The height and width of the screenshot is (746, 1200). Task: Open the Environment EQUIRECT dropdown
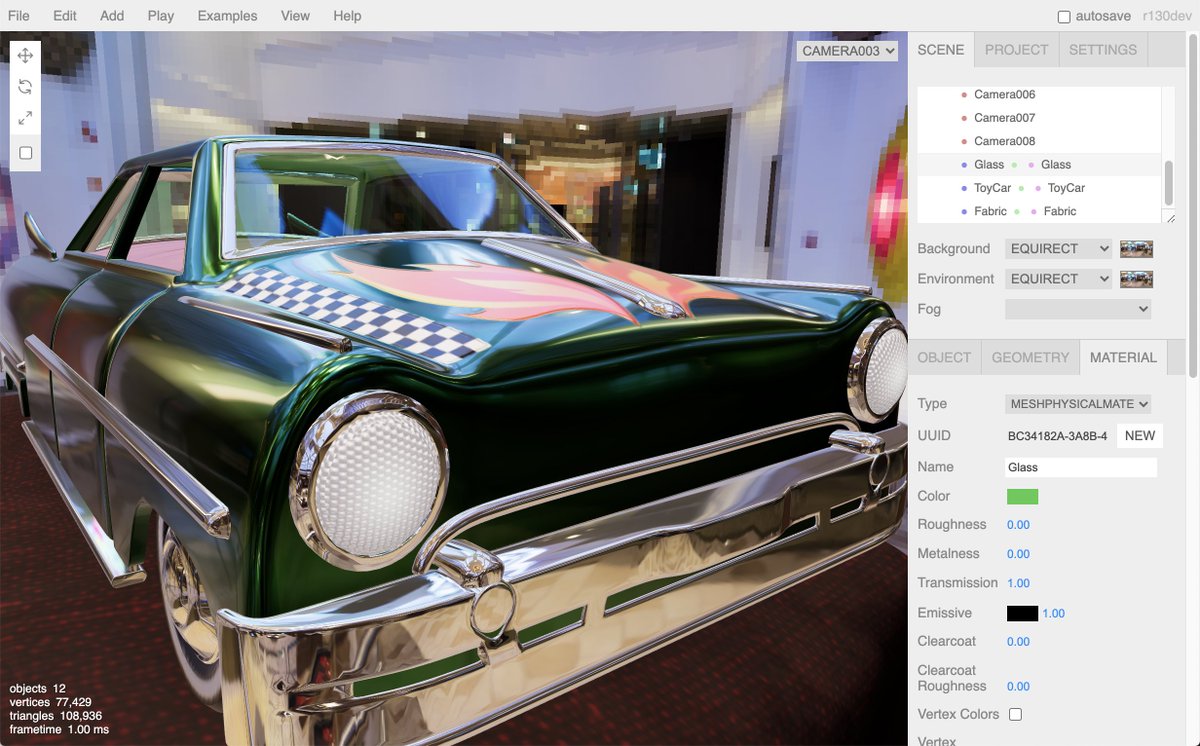pyautogui.click(x=1058, y=278)
